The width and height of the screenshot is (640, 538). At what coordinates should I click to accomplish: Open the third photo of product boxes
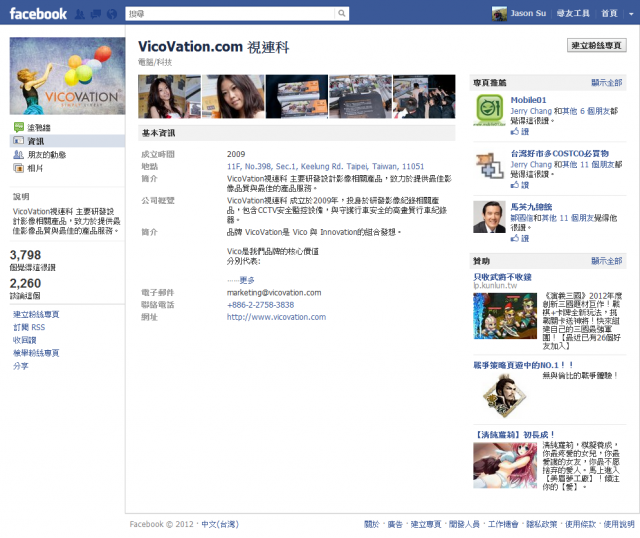[x=297, y=97]
